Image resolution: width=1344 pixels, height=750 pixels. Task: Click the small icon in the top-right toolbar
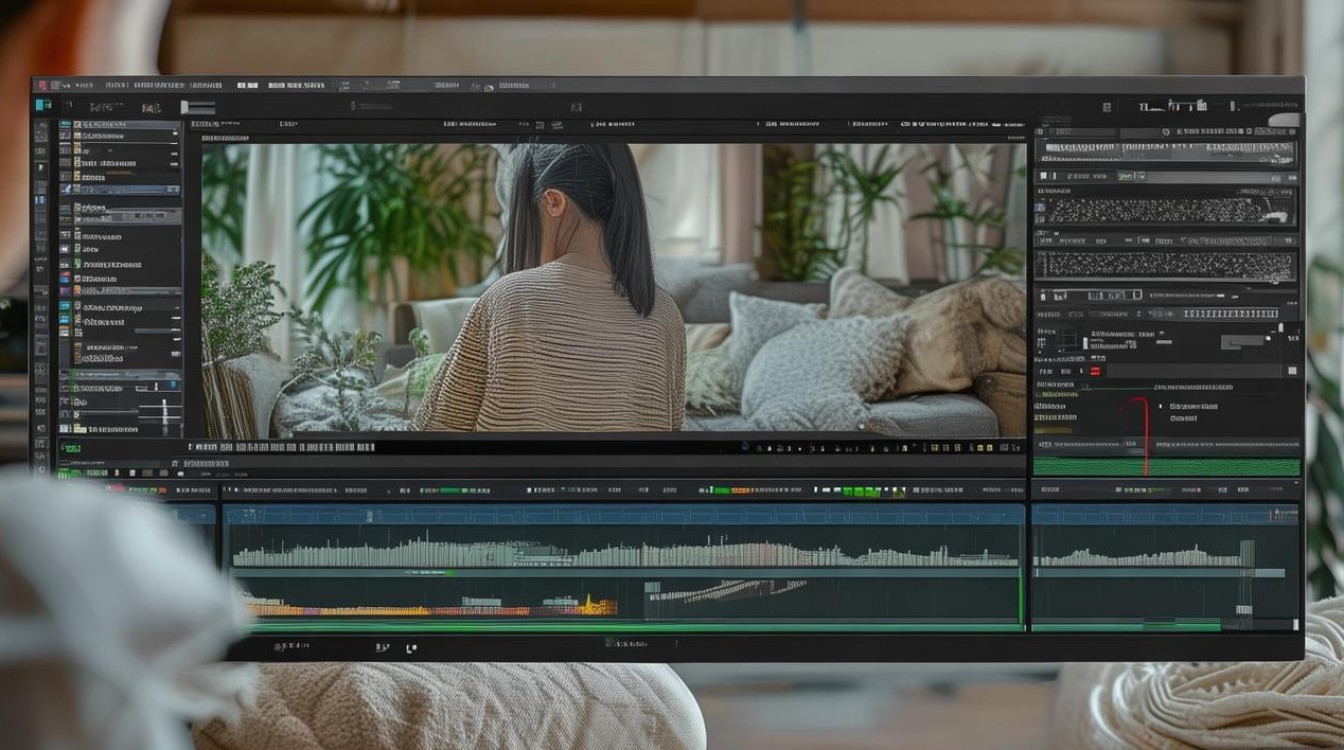(1107, 106)
